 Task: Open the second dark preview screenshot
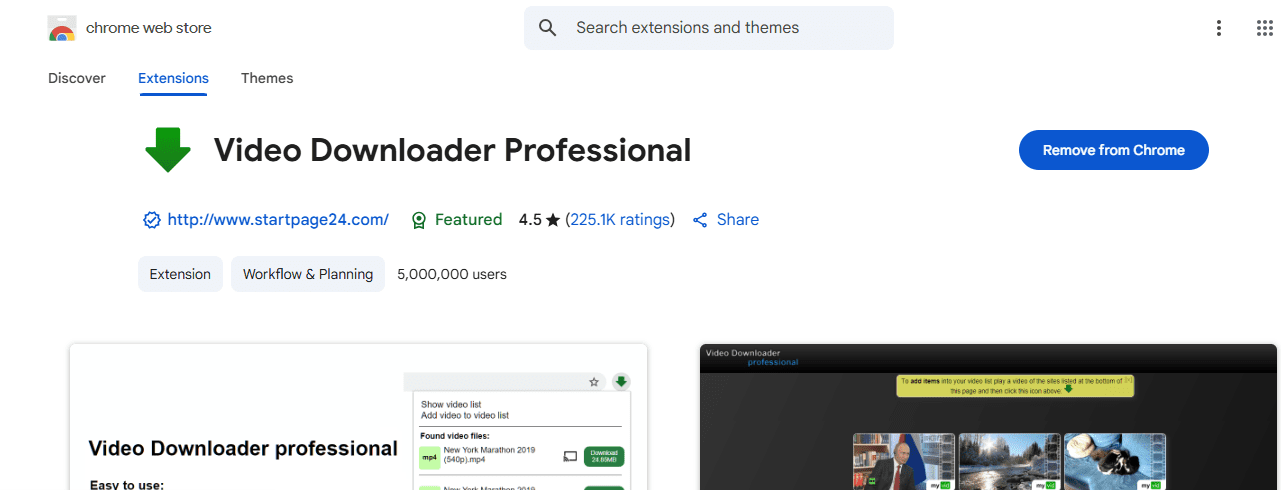click(x=988, y=417)
